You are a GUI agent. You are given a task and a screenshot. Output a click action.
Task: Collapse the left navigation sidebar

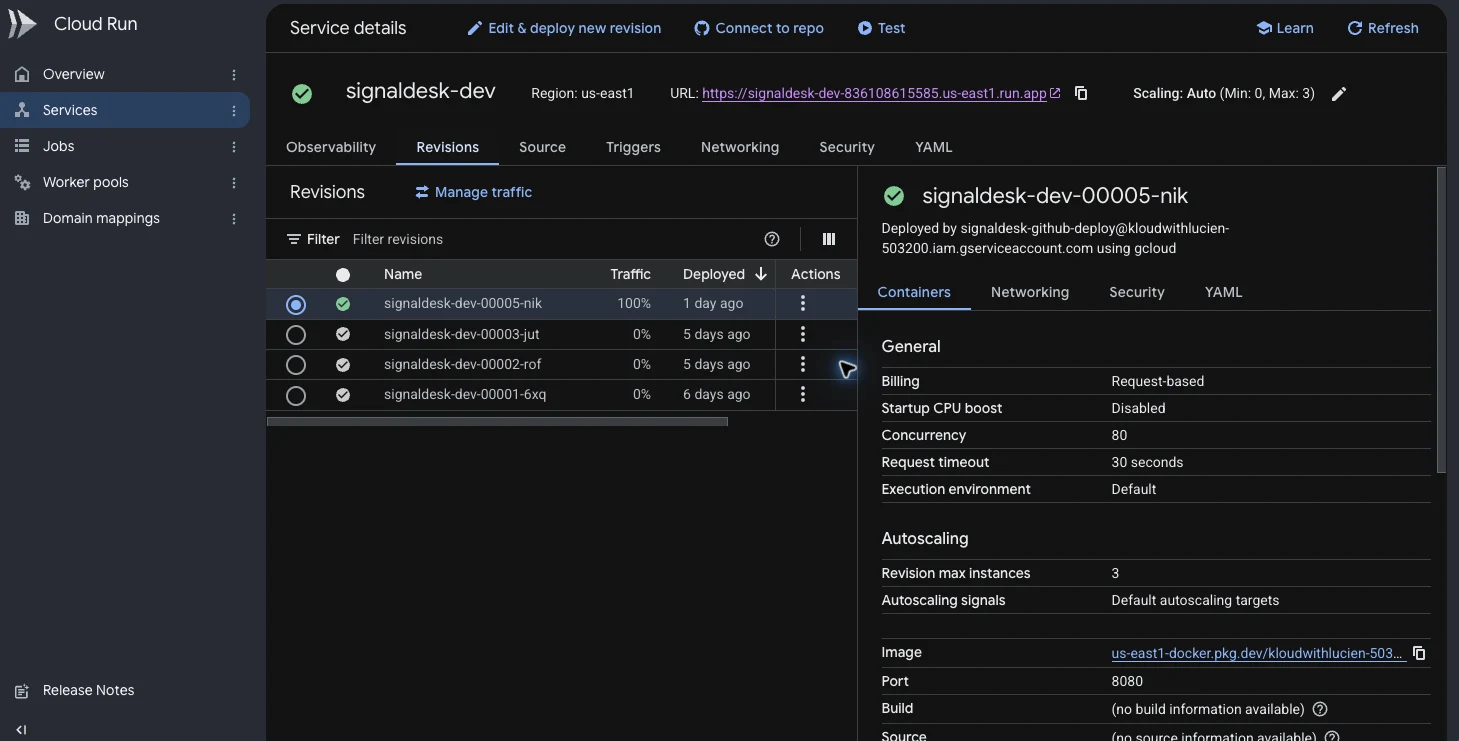[22, 730]
